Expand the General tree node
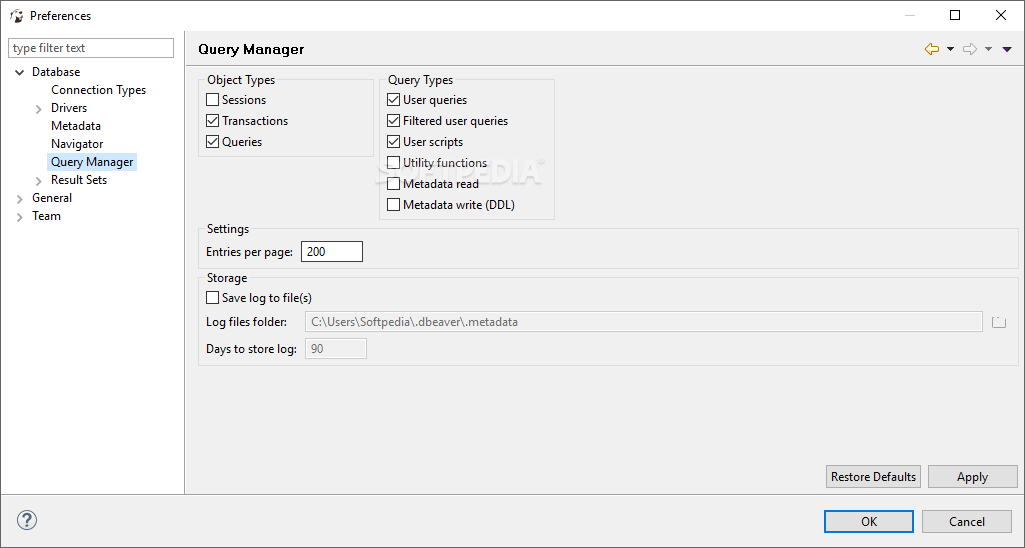The image size is (1025, 548). [20, 199]
